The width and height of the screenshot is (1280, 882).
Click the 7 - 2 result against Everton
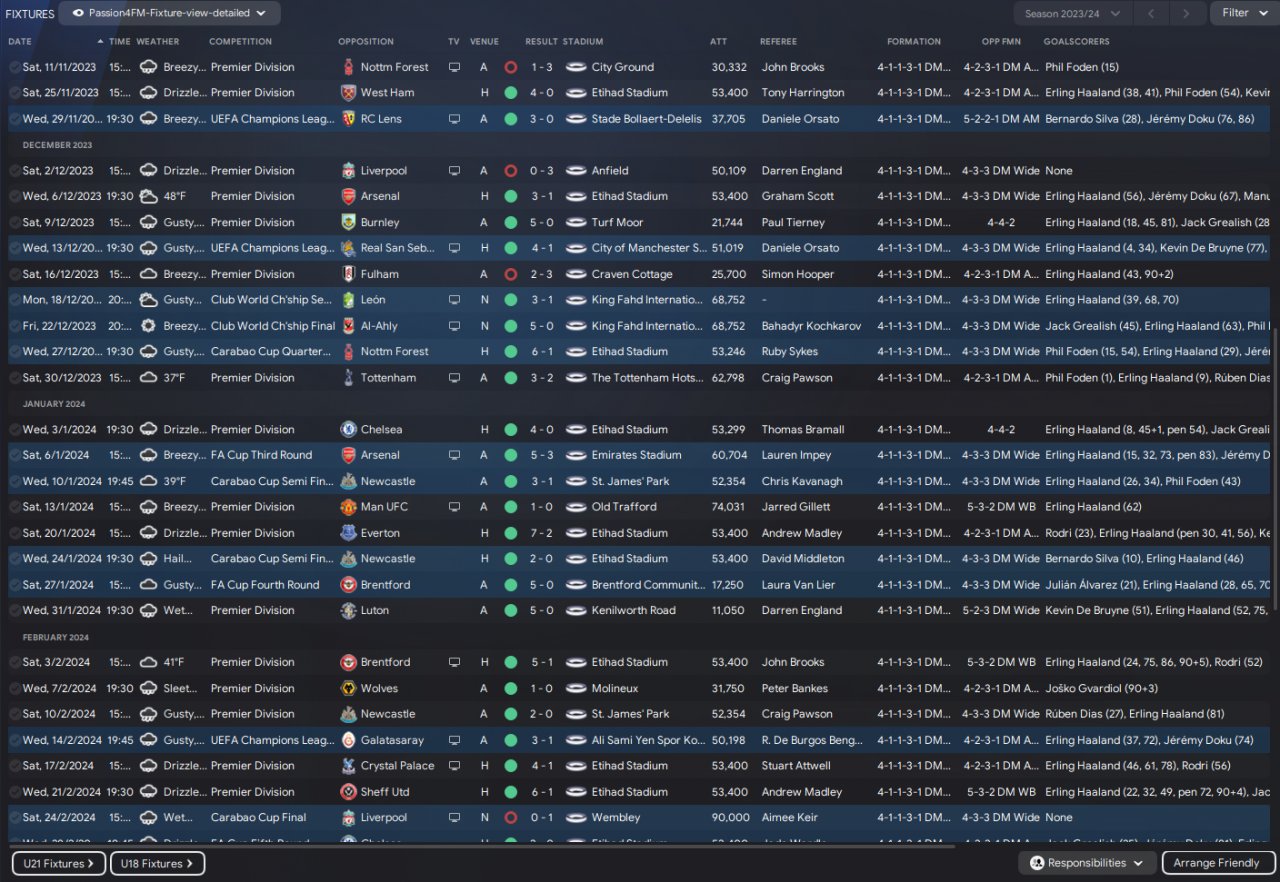pos(540,533)
